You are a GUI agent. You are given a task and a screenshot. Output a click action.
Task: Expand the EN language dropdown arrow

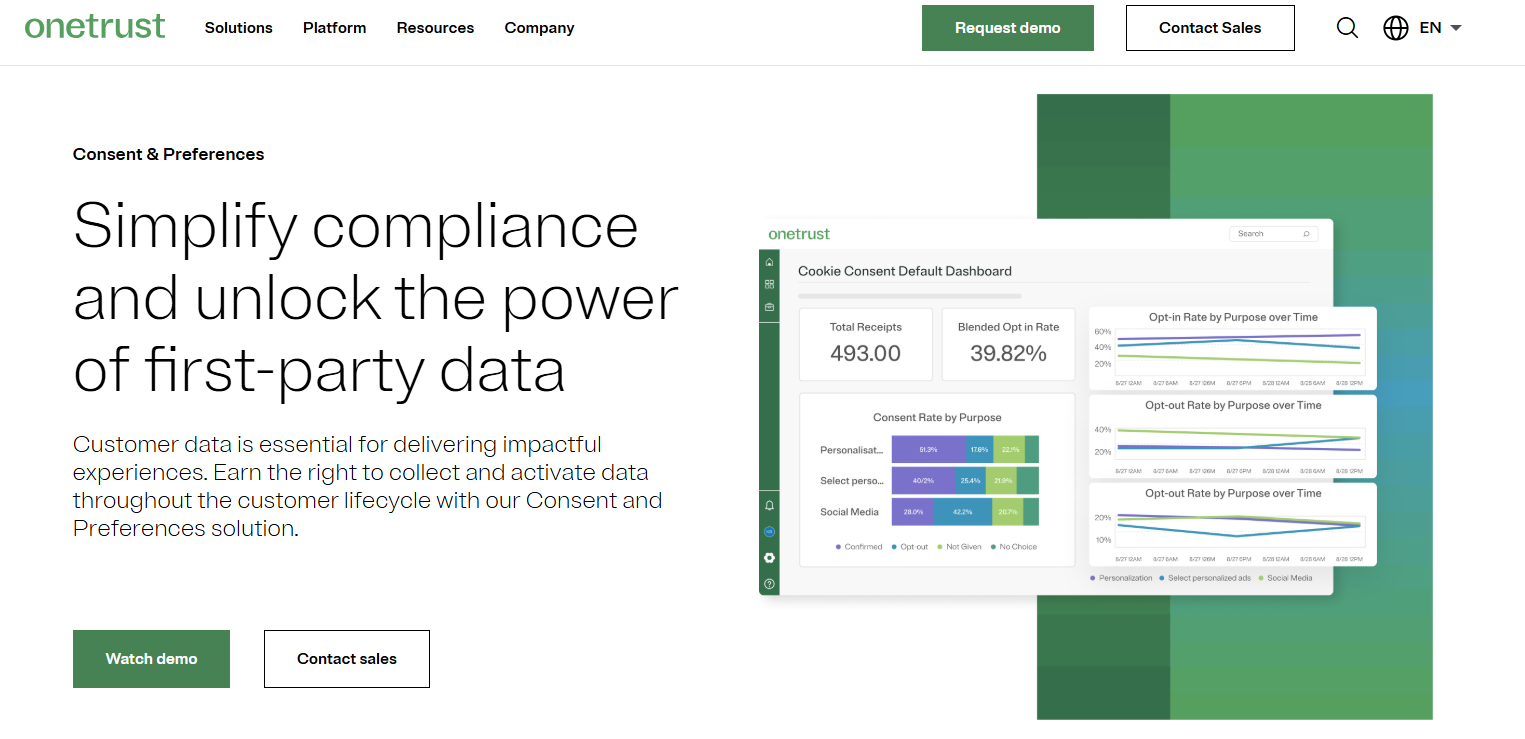click(1456, 28)
